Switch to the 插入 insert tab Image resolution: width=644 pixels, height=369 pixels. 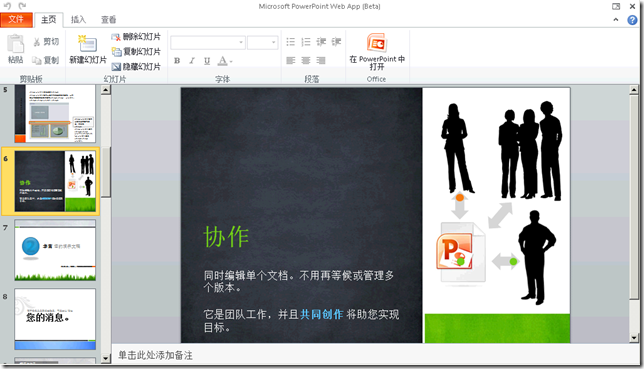tap(78, 19)
